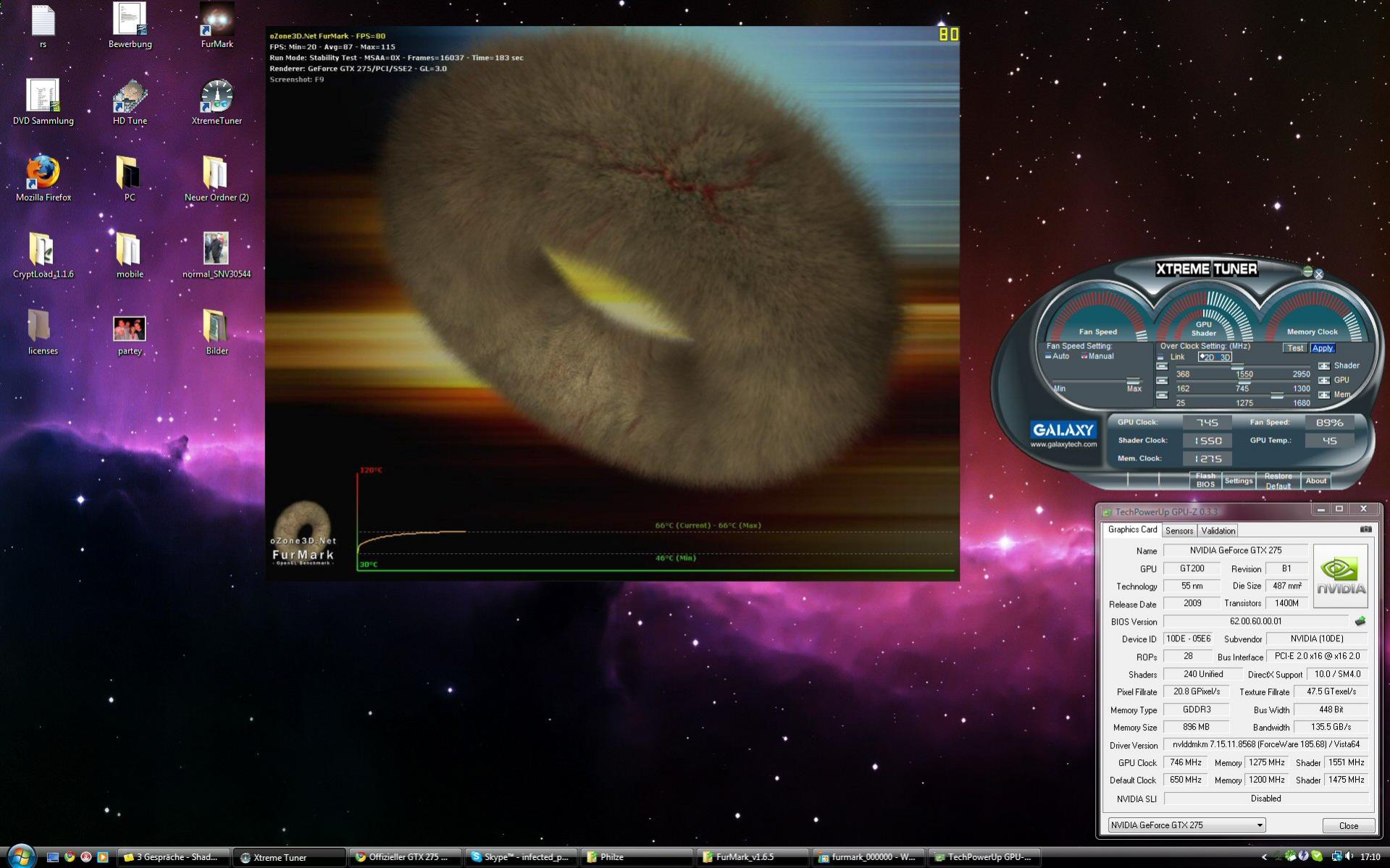The image size is (1390, 868).
Task: Open Xtreme Tuner Settings
Action: click(1238, 481)
